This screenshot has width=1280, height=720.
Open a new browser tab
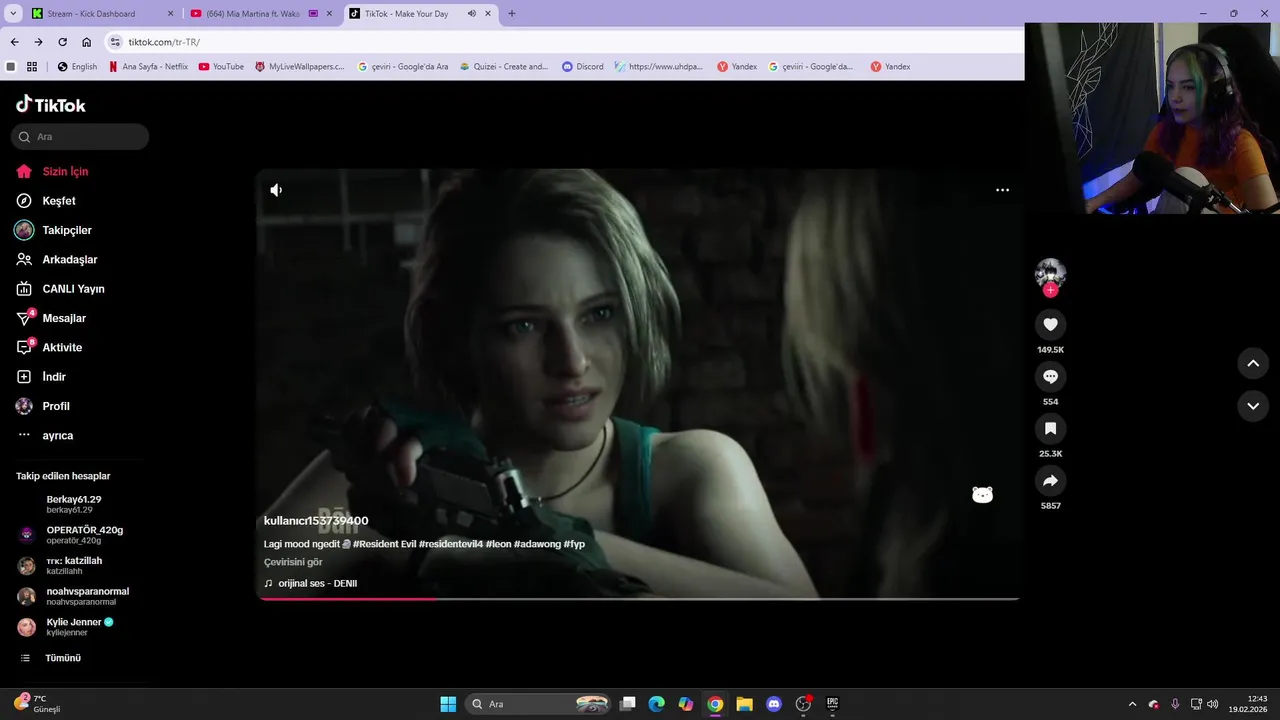pyautogui.click(x=512, y=14)
